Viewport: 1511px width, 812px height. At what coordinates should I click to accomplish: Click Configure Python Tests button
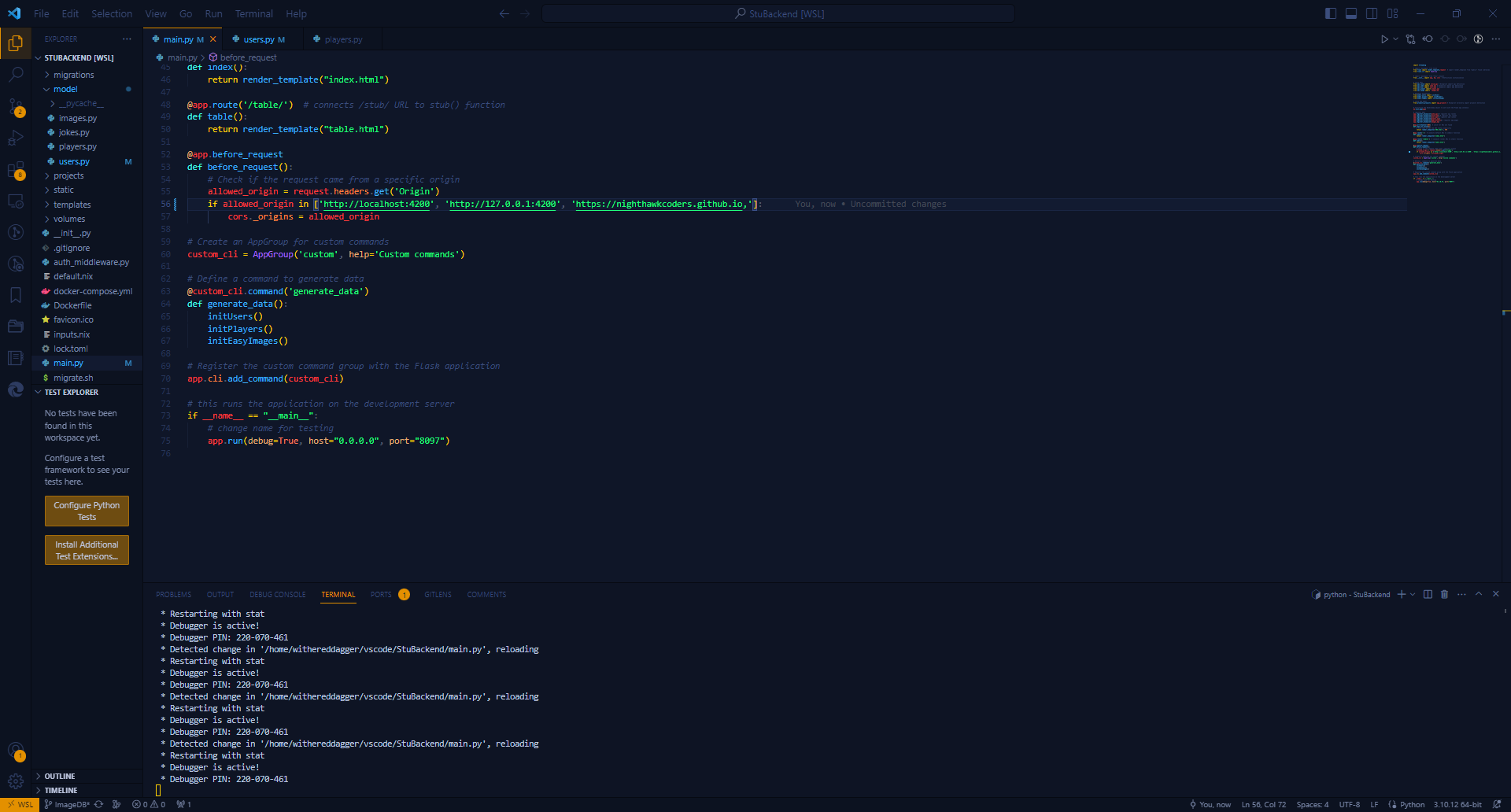pyautogui.click(x=87, y=511)
